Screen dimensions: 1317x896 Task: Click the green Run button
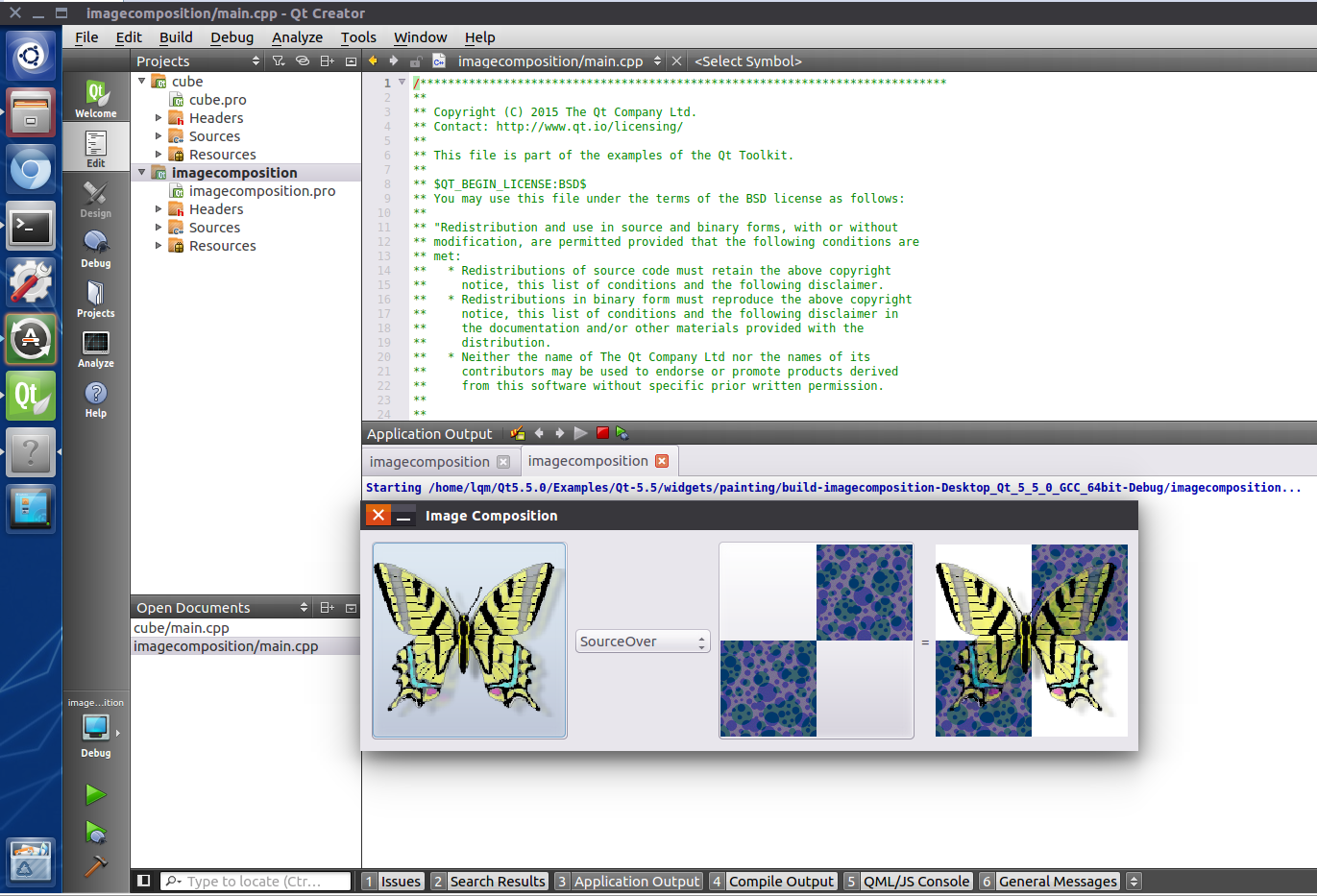click(95, 794)
